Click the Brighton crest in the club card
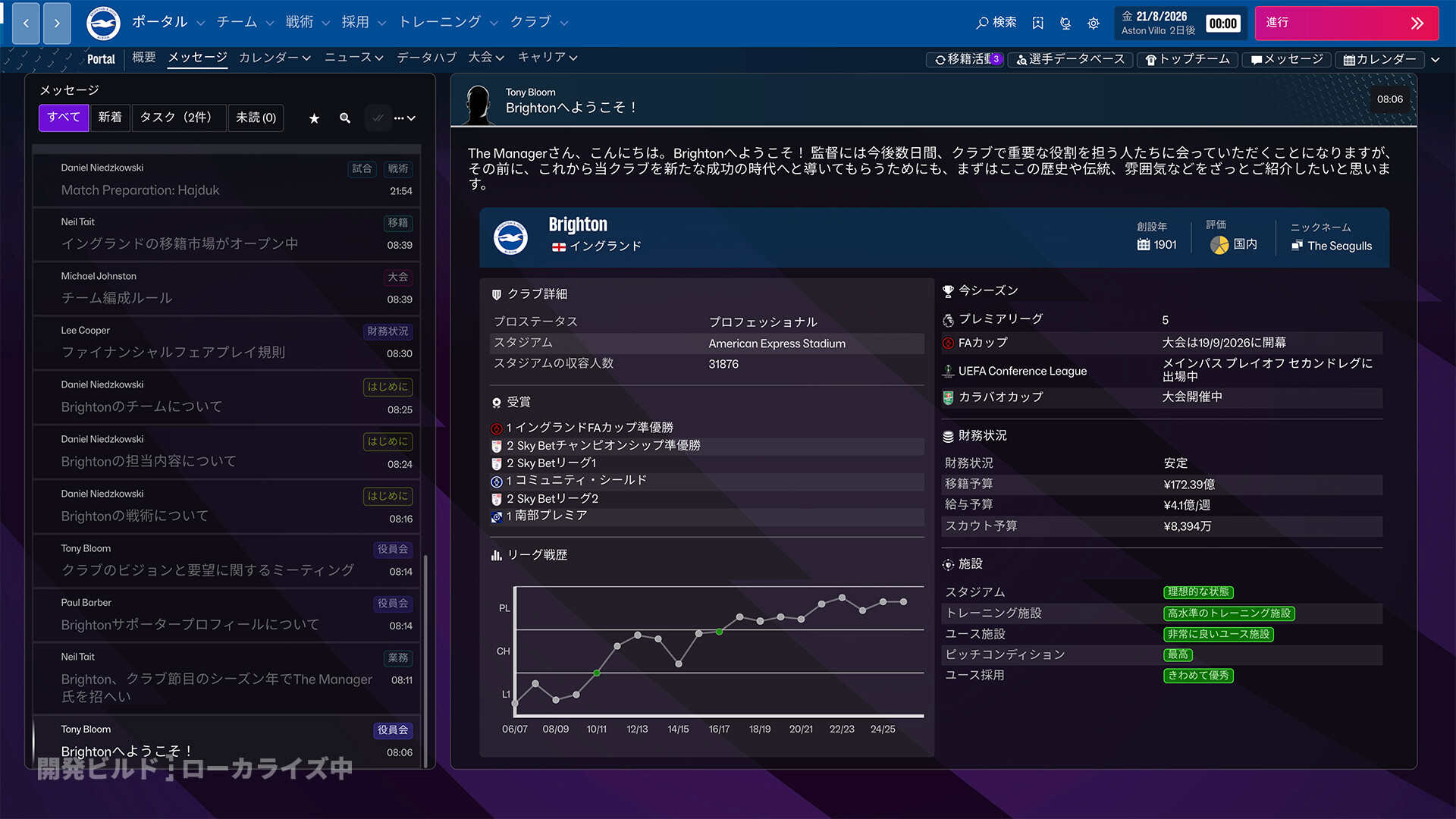Image resolution: width=1456 pixels, height=819 pixels. (x=511, y=237)
